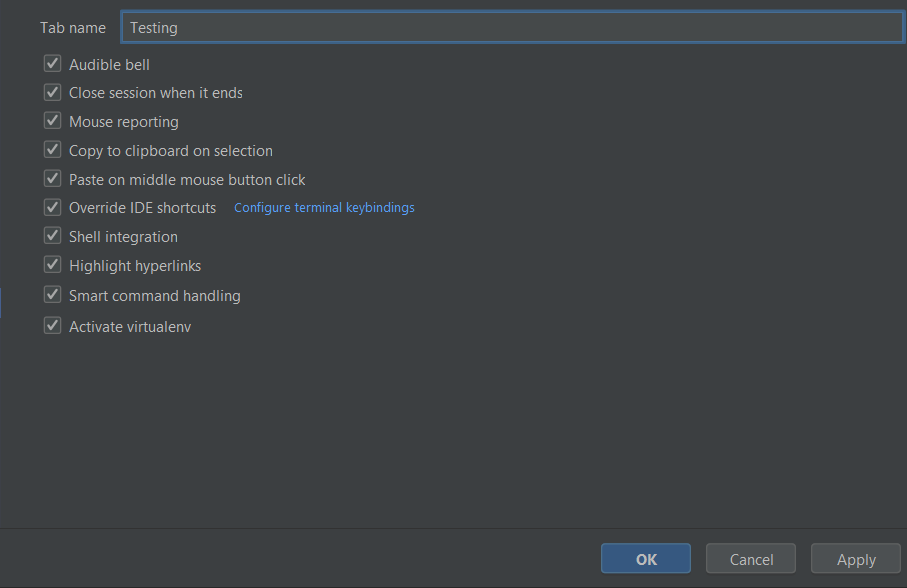907x588 pixels.
Task: Click the "Highlight hyperlinks" label text
Action: pyautogui.click(x=135, y=266)
